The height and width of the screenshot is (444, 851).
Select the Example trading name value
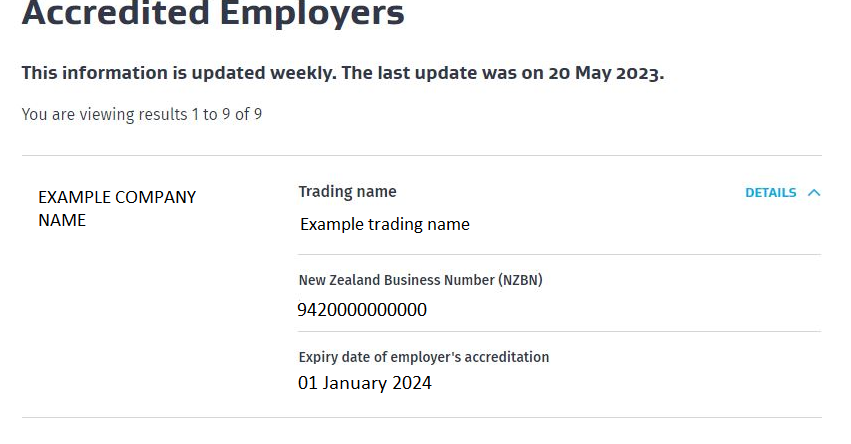385,224
